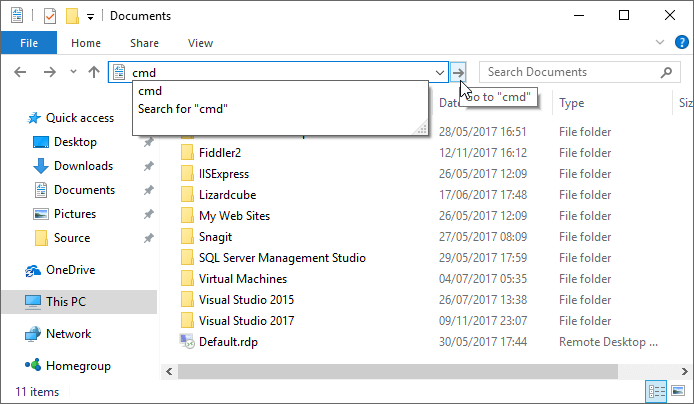Click the Type column header
The image size is (694, 404).
pos(571,103)
